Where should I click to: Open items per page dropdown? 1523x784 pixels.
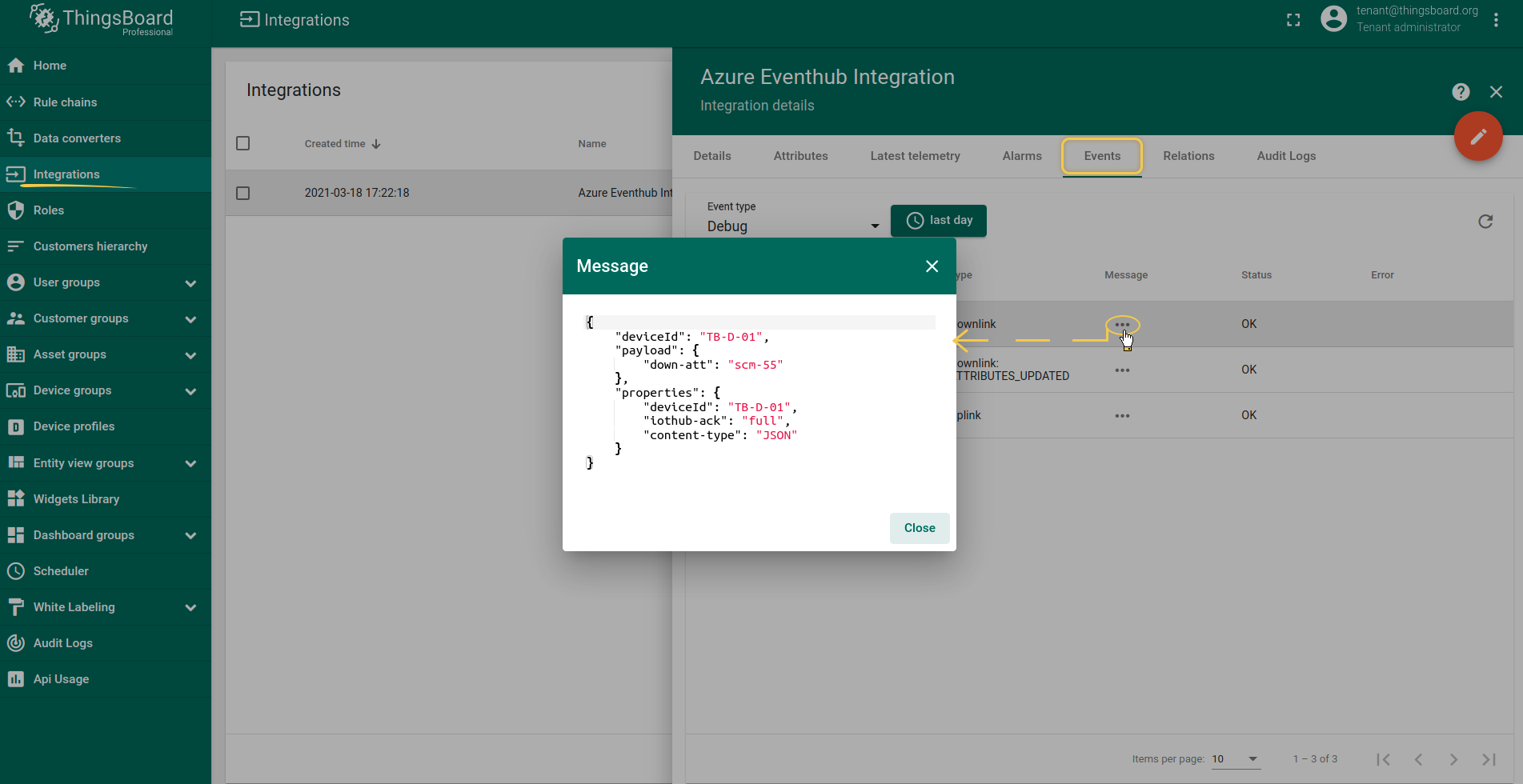1236,759
